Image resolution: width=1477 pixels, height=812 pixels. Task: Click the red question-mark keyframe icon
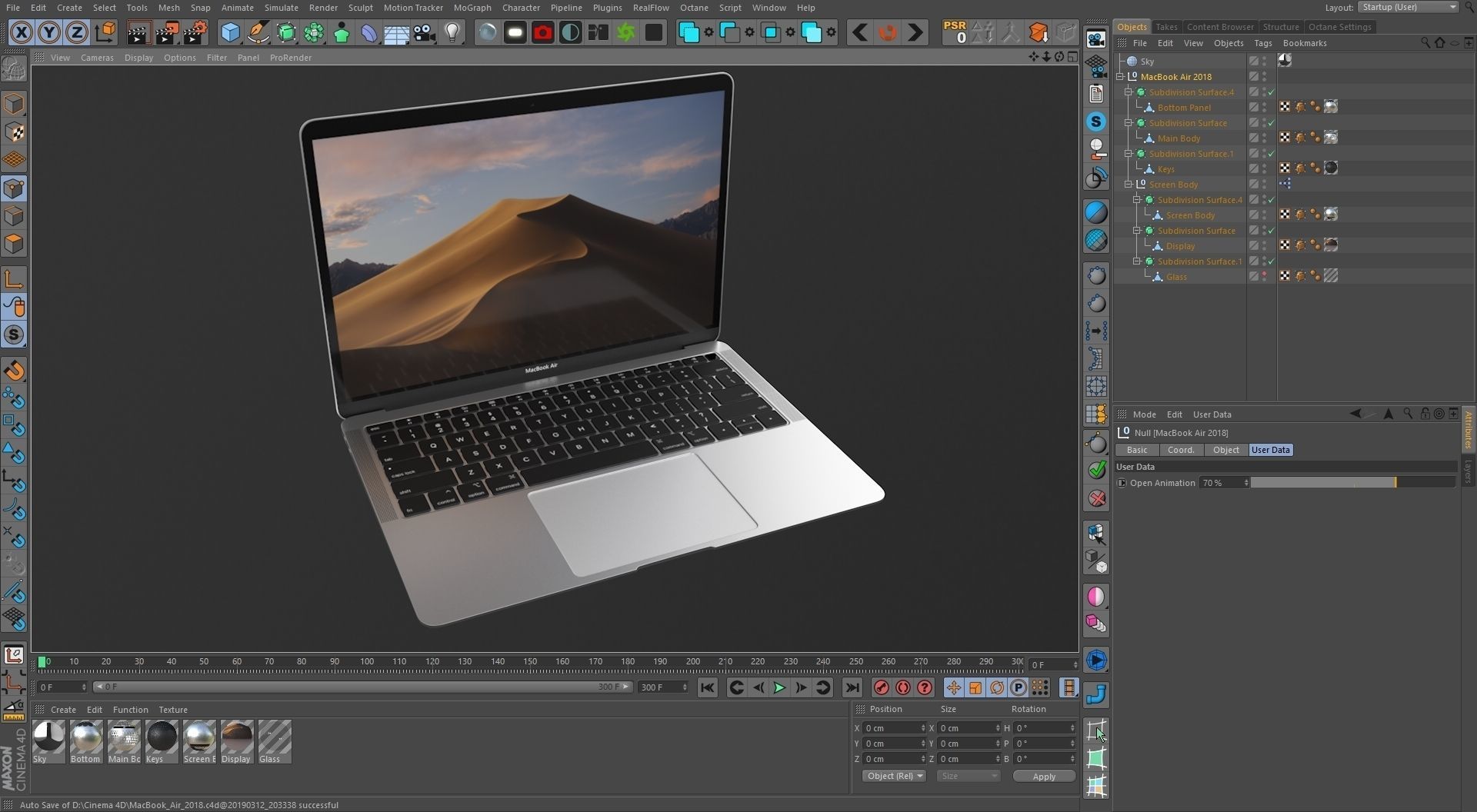925,687
